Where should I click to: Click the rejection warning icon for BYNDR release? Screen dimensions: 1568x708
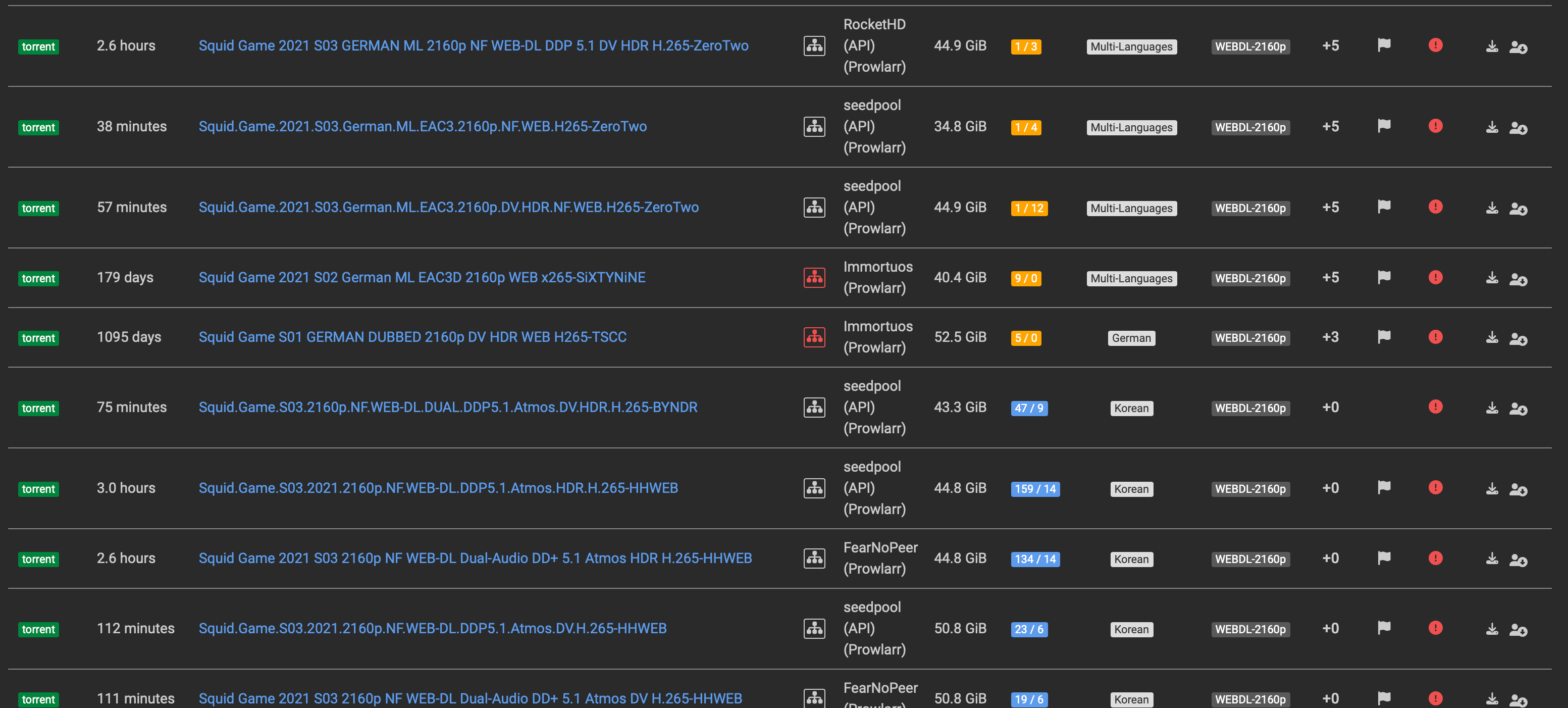(x=1435, y=407)
